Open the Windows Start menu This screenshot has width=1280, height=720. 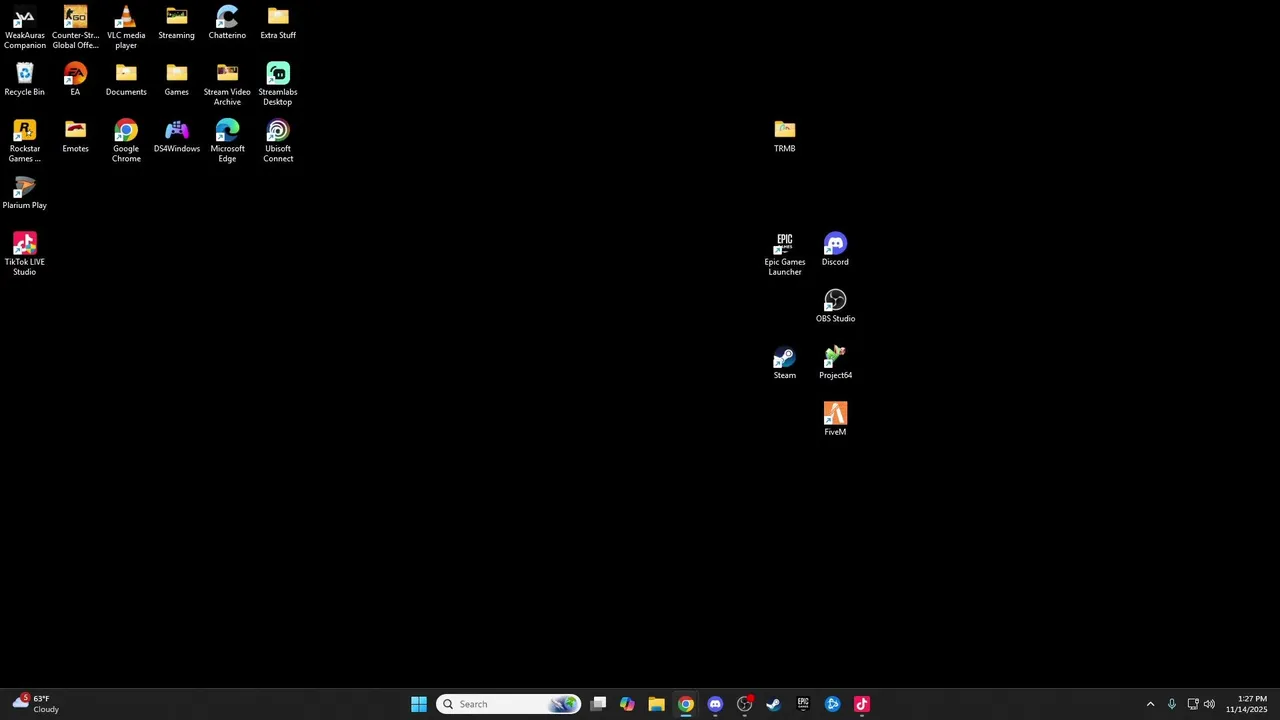click(x=419, y=704)
